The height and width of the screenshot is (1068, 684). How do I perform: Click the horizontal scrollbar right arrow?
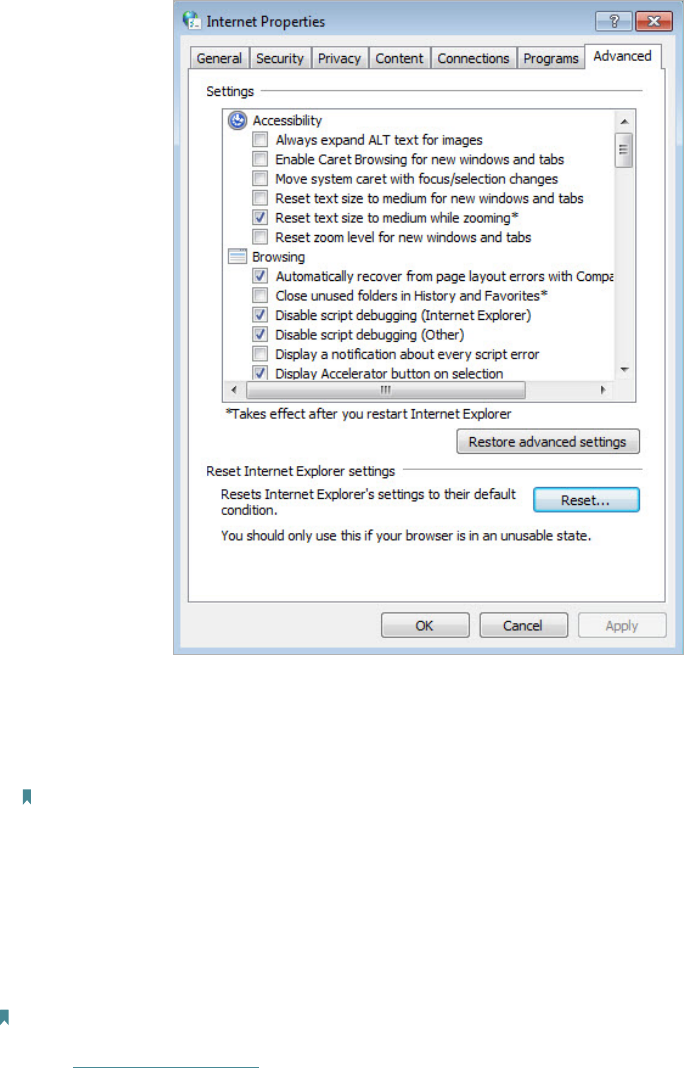[602, 390]
